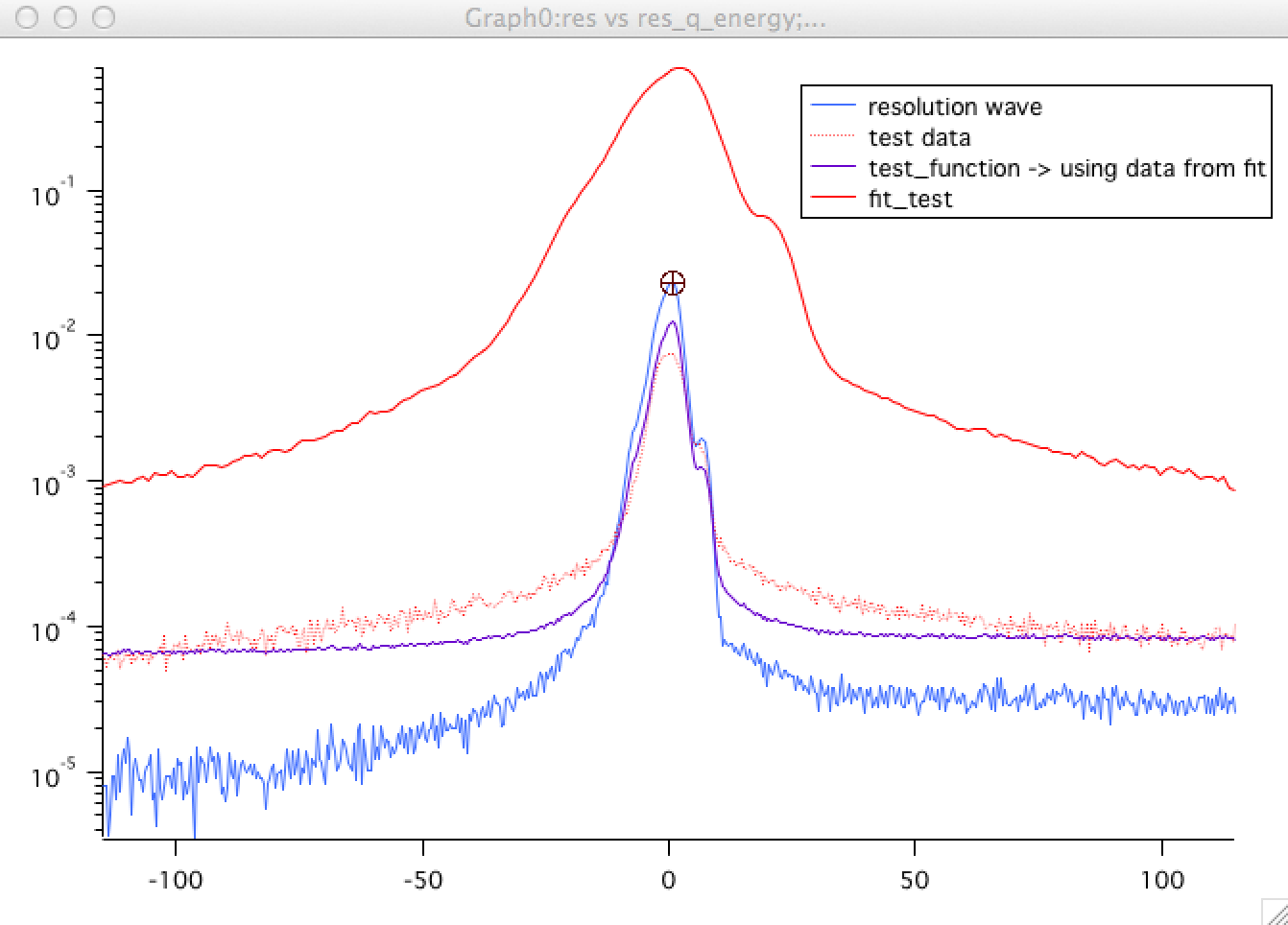Click the graph window title 'Graph0:res vs res_q_energy'

(644, 18)
